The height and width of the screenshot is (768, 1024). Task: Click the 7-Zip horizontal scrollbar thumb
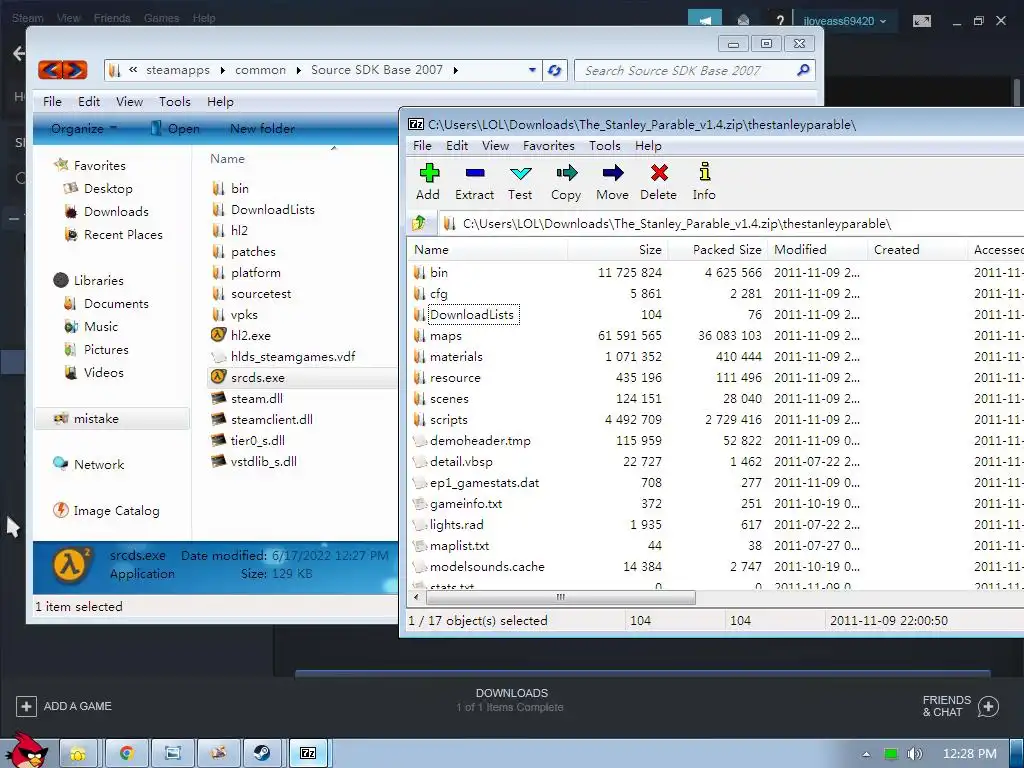click(560, 597)
